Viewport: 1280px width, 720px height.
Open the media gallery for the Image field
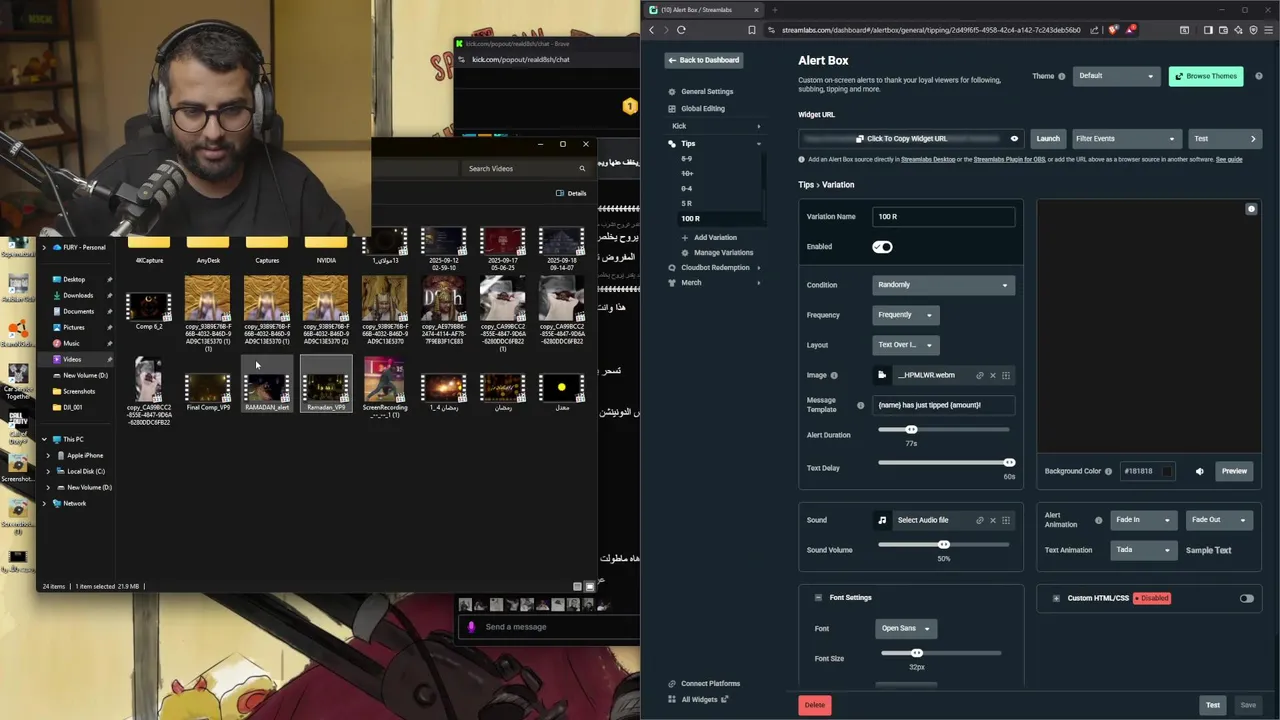(x=1006, y=375)
